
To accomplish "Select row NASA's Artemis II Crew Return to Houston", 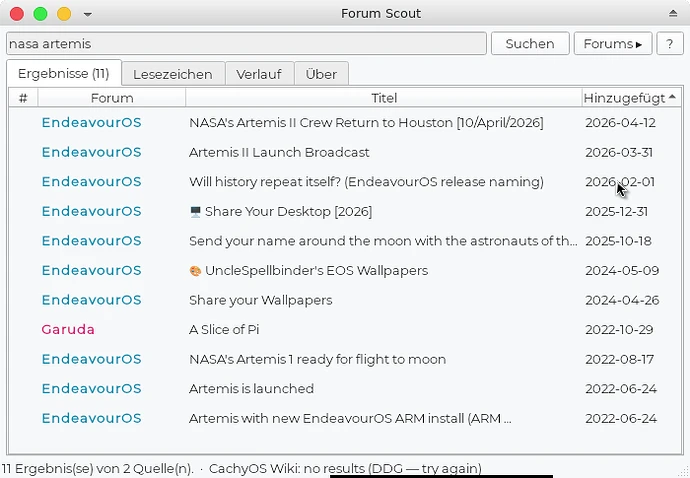I will pos(345,122).
